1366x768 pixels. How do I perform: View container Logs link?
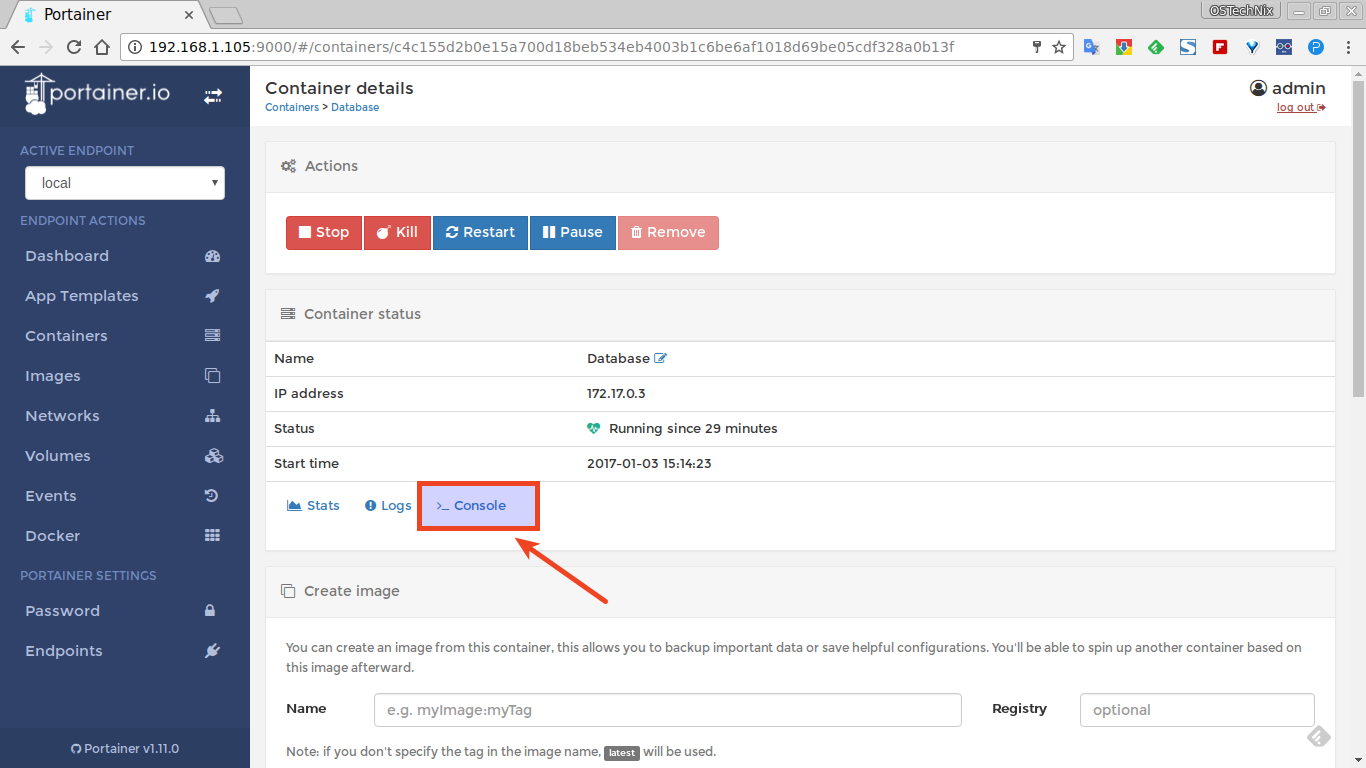point(388,506)
